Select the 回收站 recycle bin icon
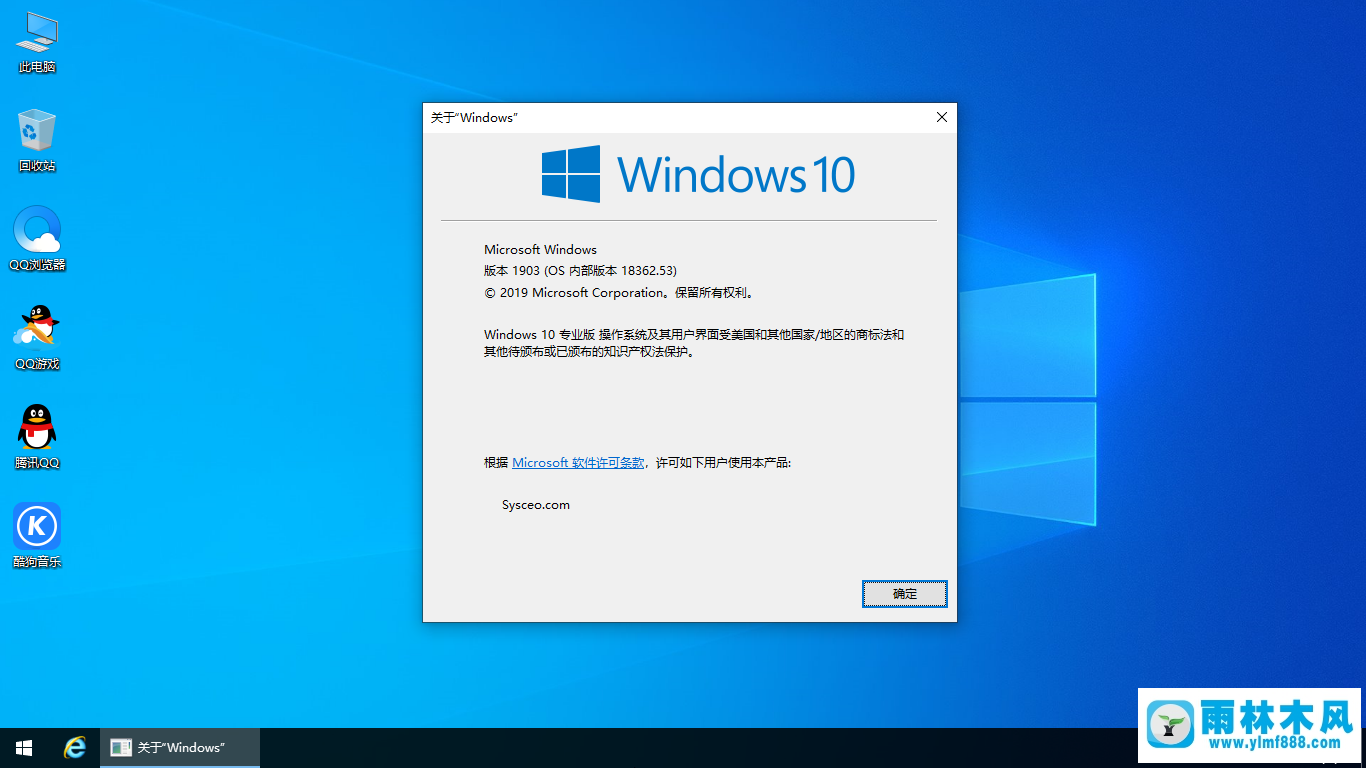The width and height of the screenshot is (1366, 768). tap(37, 141)
